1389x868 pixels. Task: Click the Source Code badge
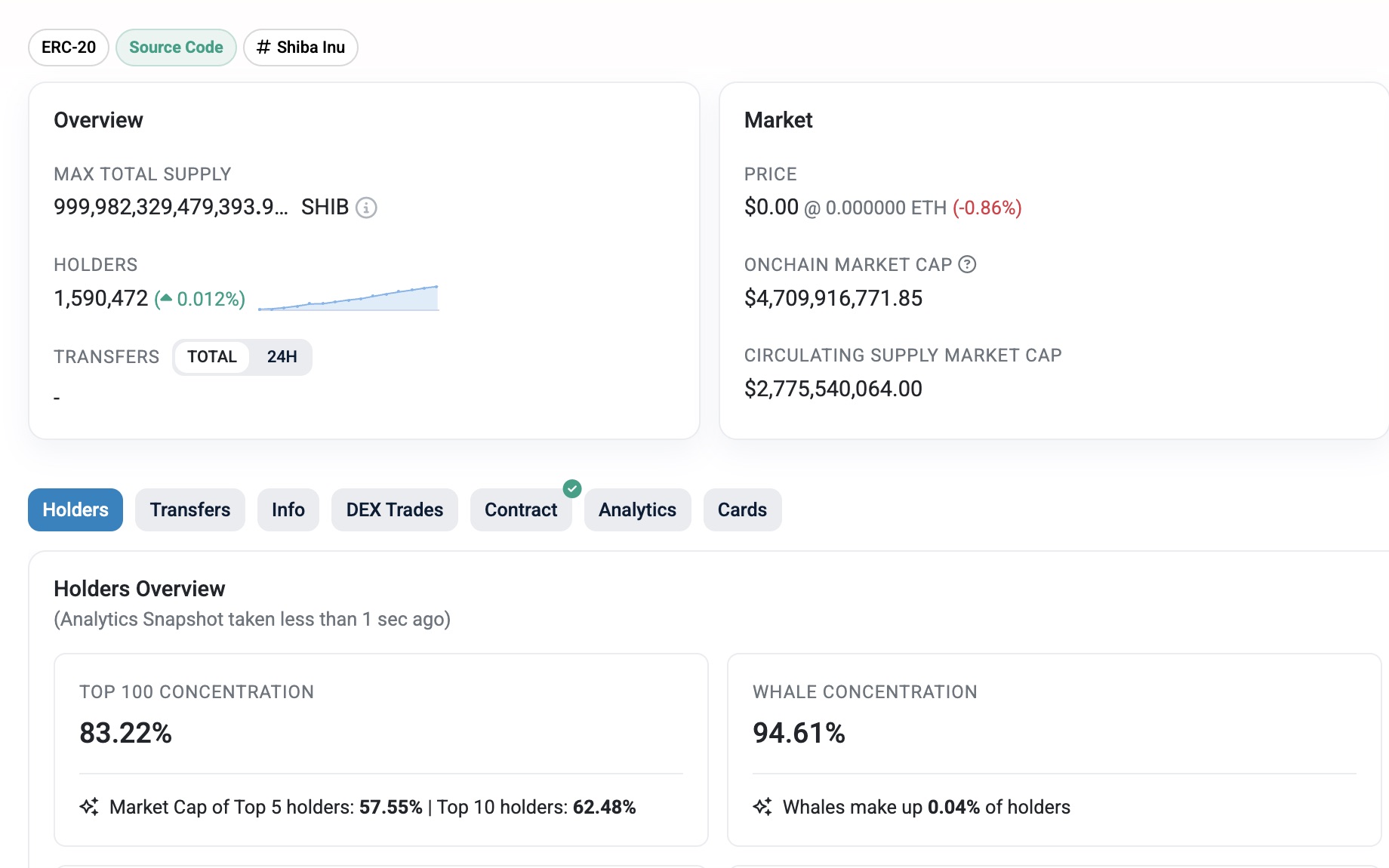[x=176, y=48]
